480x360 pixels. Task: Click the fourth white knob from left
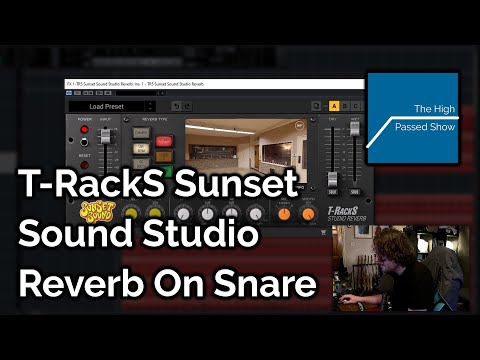tap(256, 214)
